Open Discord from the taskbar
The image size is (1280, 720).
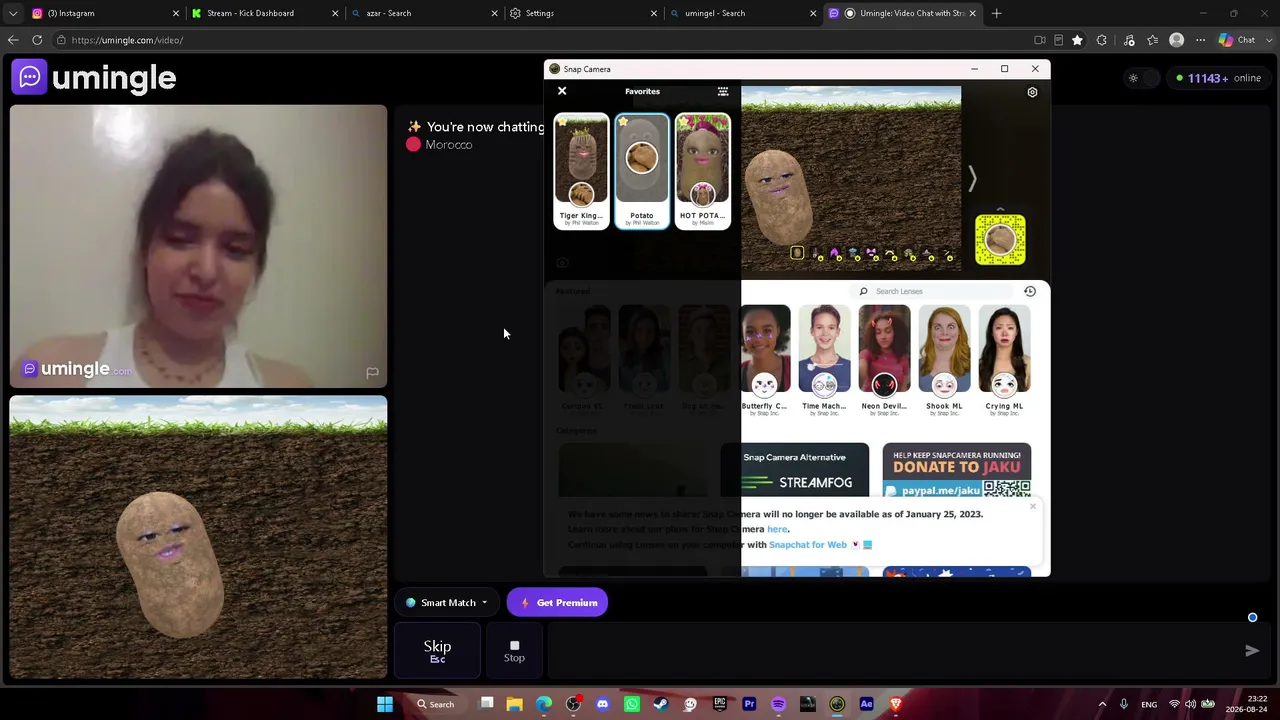[602, 704]
